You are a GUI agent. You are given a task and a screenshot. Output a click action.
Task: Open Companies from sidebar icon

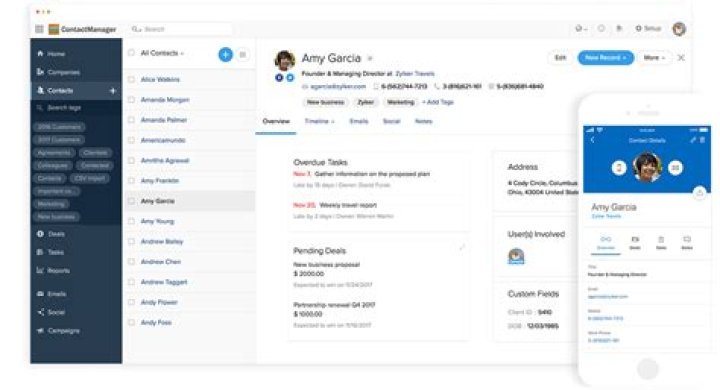(x=40, y=72)
